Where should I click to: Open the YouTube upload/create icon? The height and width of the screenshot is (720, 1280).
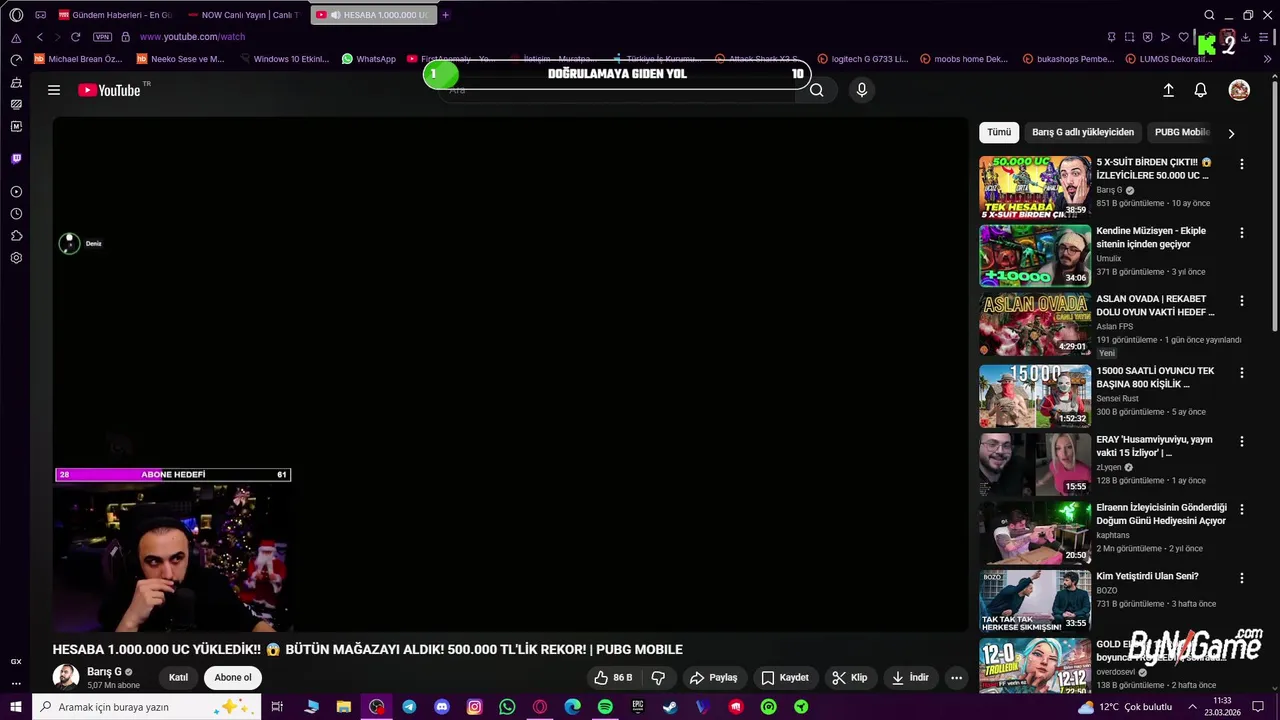pos(1168,90)
